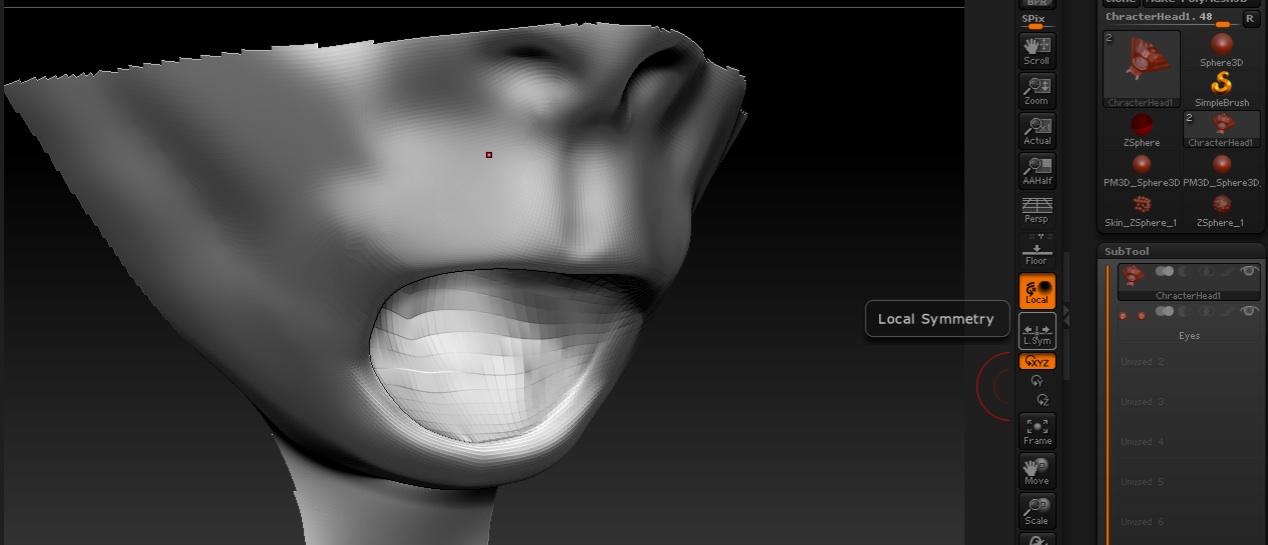This screenshot has width=1268, height=545.
Task: Click the Unused 4 subtool slot
Action: 1189,442
